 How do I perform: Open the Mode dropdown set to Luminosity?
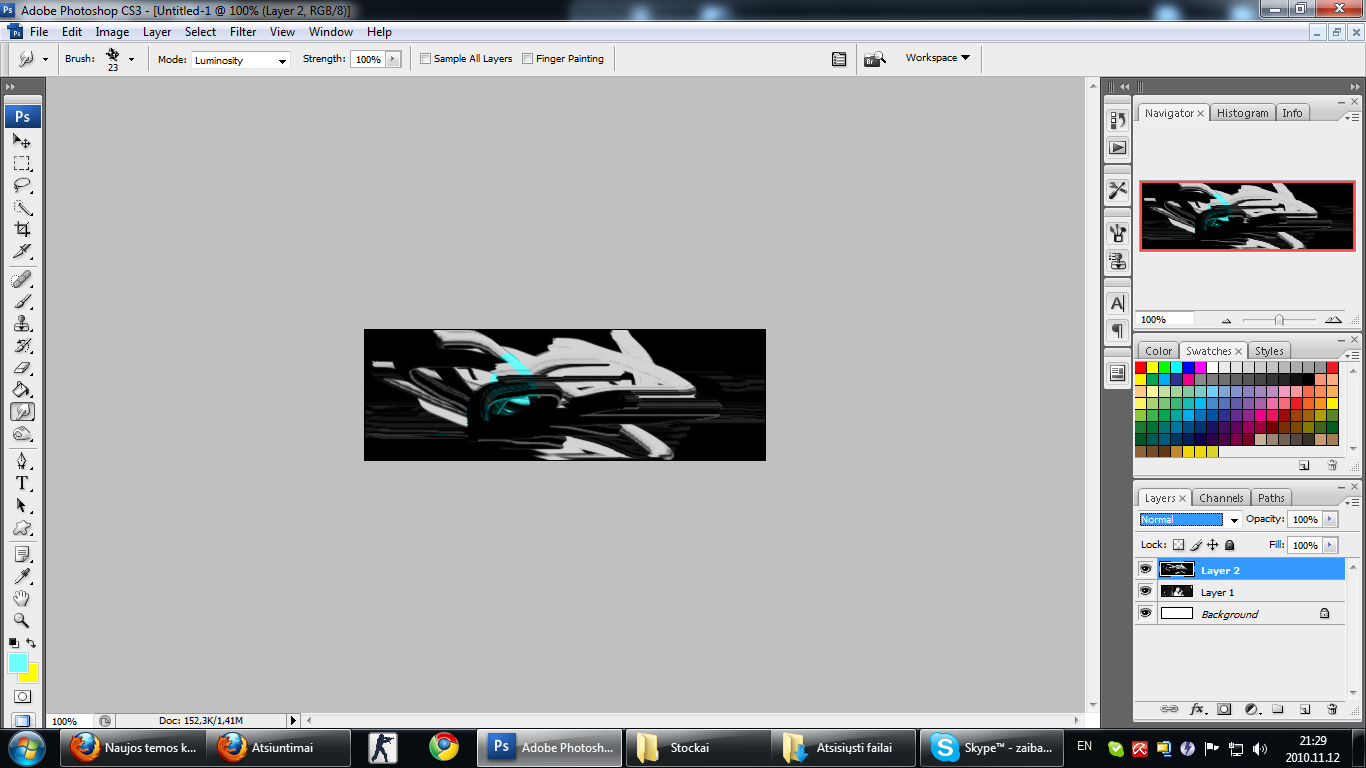[241, 60]
